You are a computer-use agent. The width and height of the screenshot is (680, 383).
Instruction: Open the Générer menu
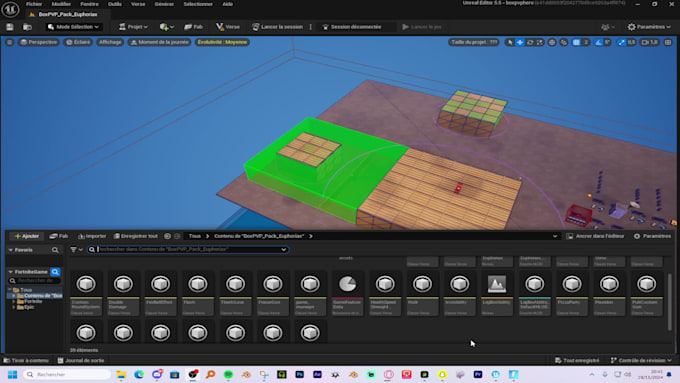coord(164,4)
